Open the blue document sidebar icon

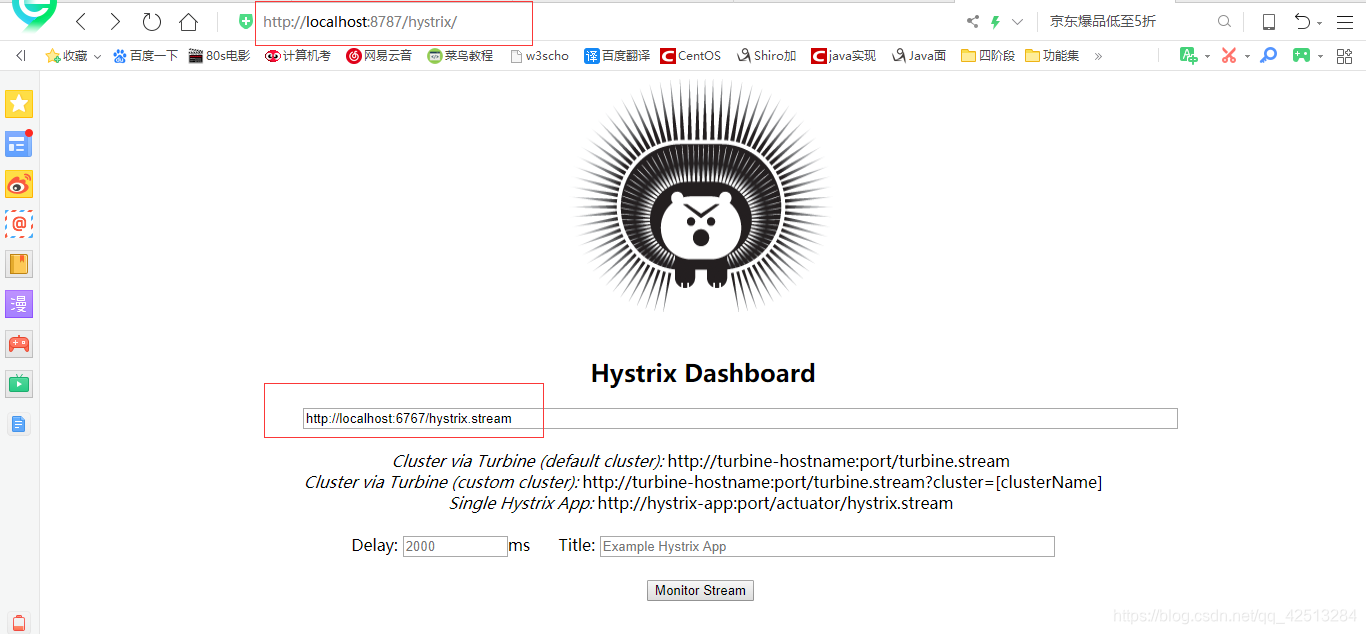[x=19, y=425]
